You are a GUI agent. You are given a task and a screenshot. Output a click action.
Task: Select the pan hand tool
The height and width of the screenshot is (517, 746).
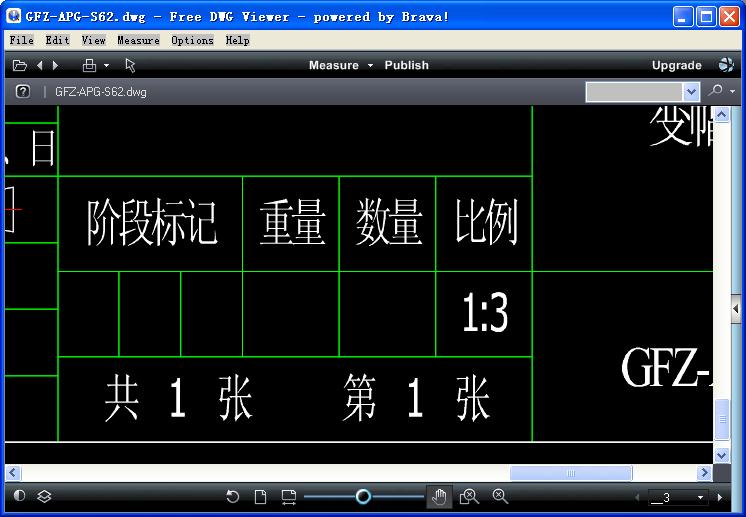(439, 497)
